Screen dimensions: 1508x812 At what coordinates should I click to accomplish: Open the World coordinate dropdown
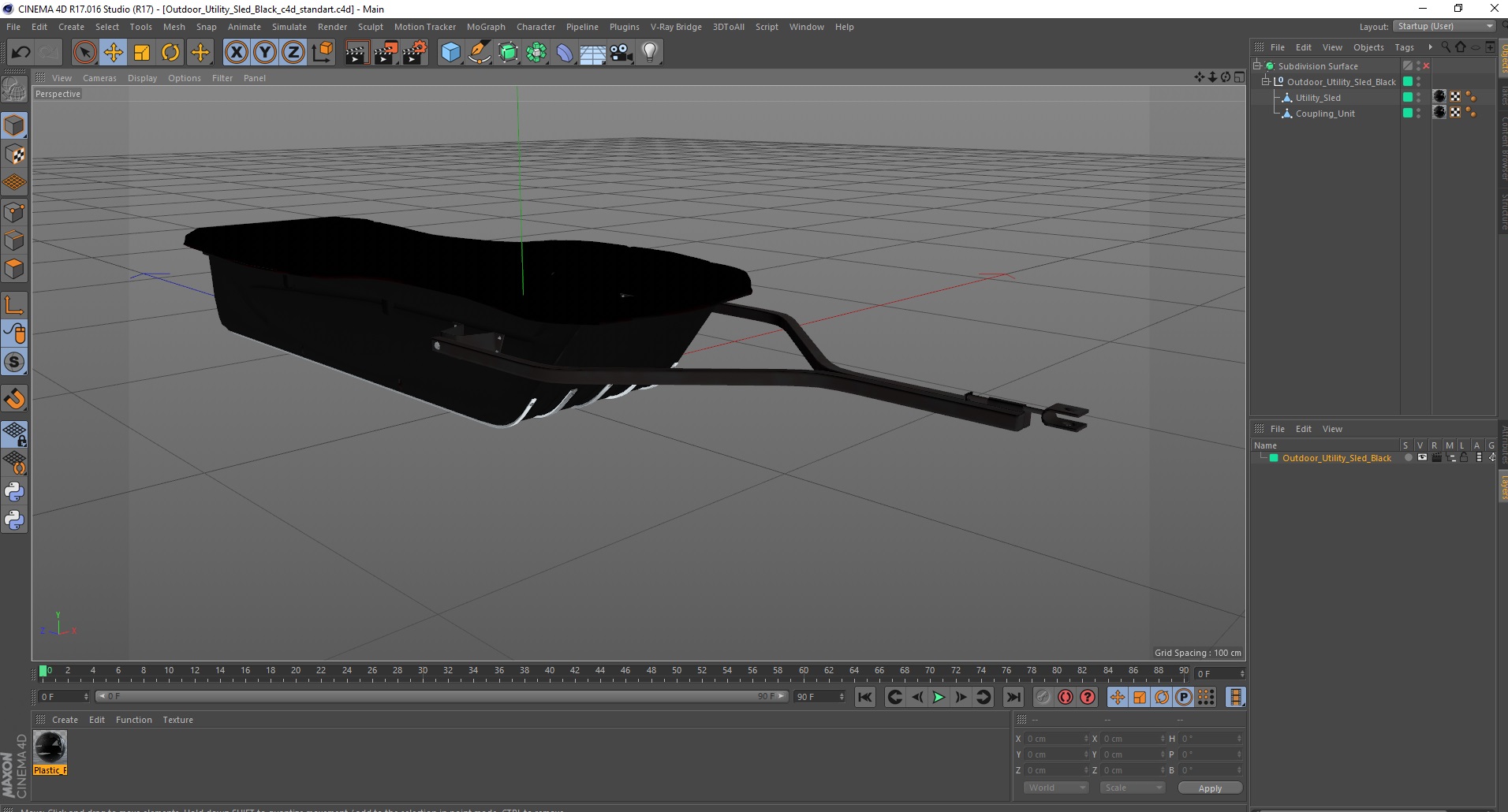click(x=1056, y=788)
